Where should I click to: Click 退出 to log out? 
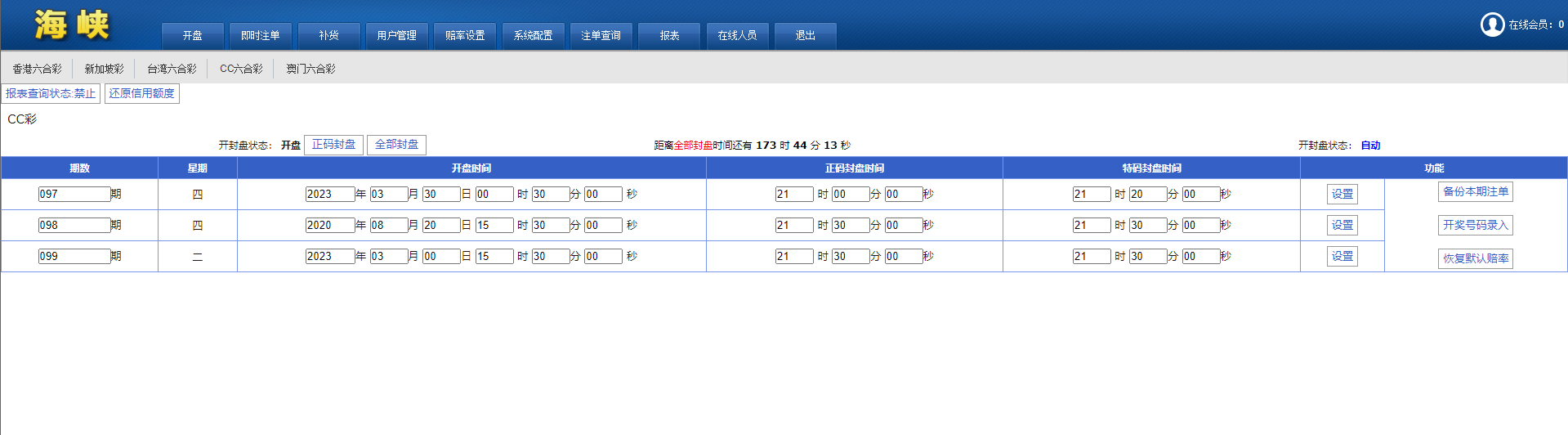pos(805,36)
